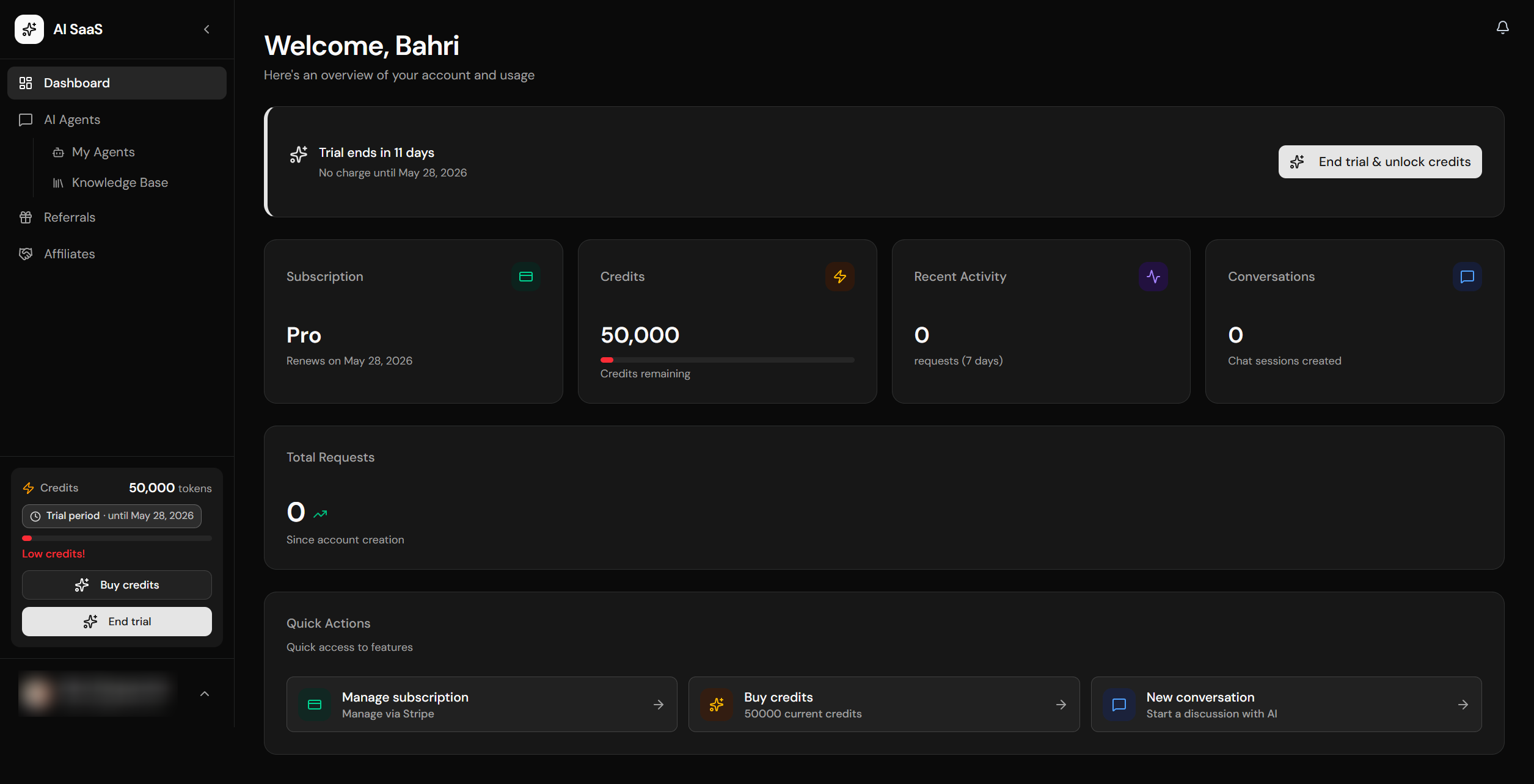This screenshot has height=784, width=1534.
Task: Click the Chat sessions created label
Action: tap(1285, 361)
